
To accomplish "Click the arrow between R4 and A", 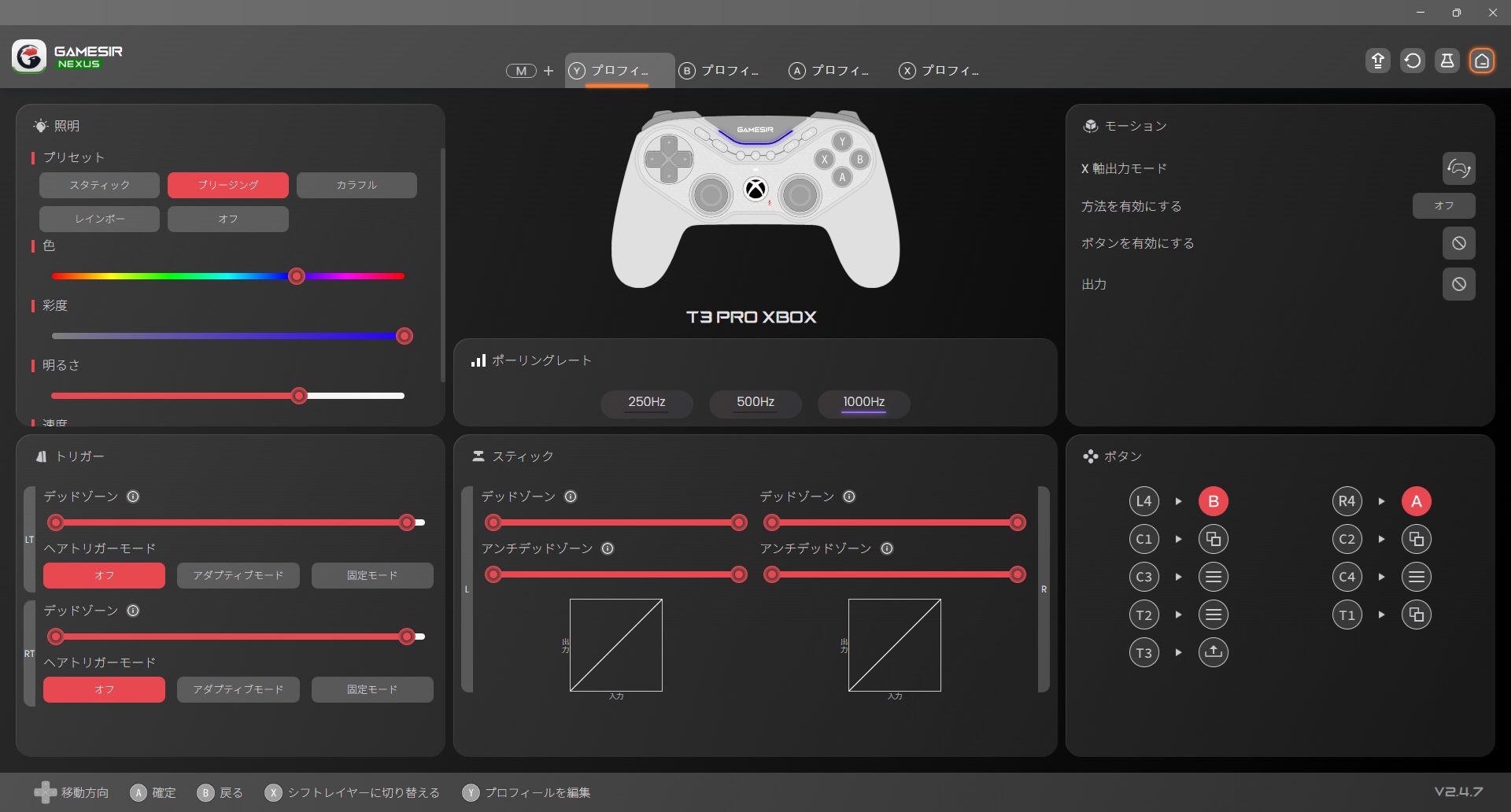I will coord(1381,501).
